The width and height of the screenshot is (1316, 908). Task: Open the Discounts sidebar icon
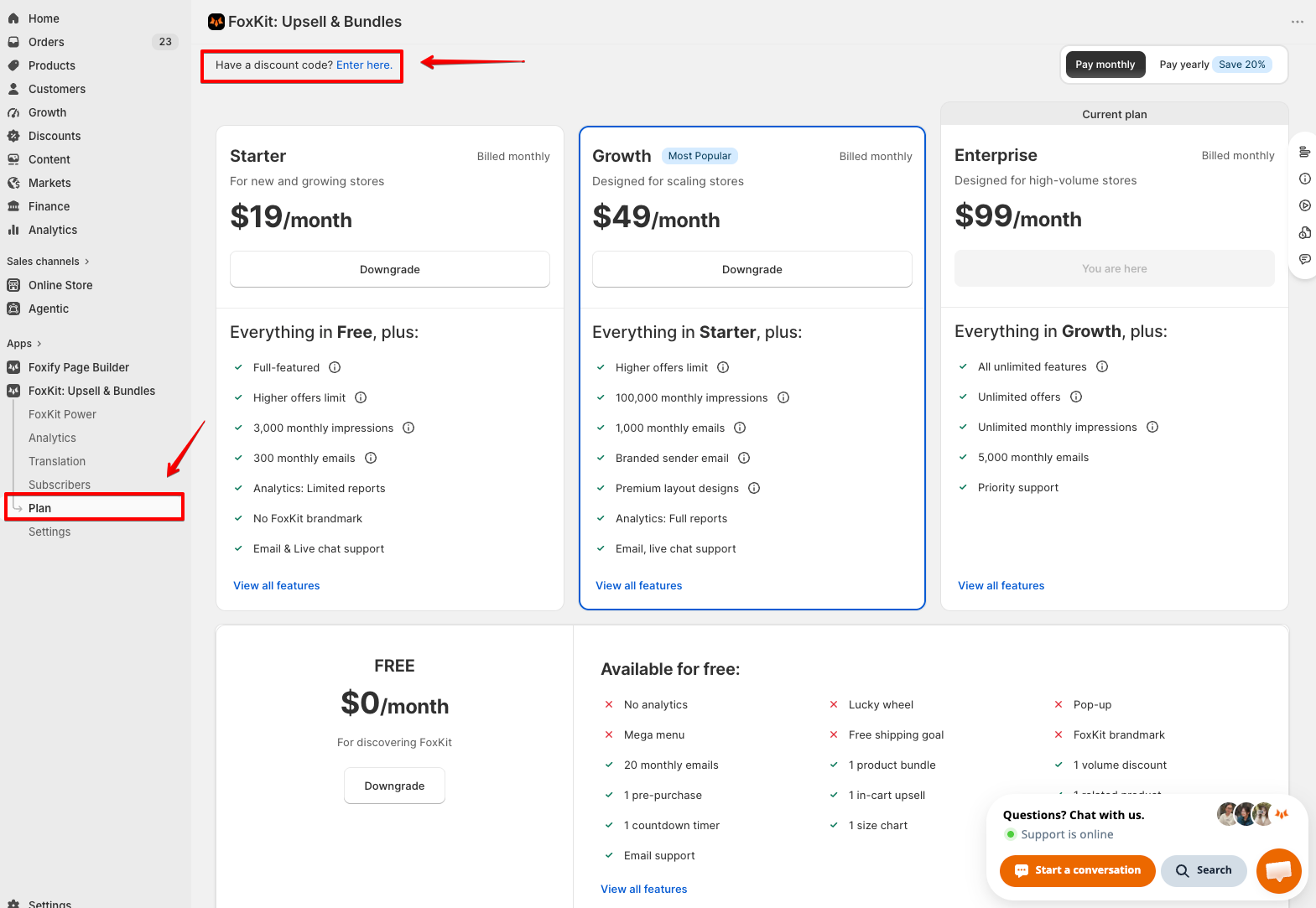tap(13, 136)
